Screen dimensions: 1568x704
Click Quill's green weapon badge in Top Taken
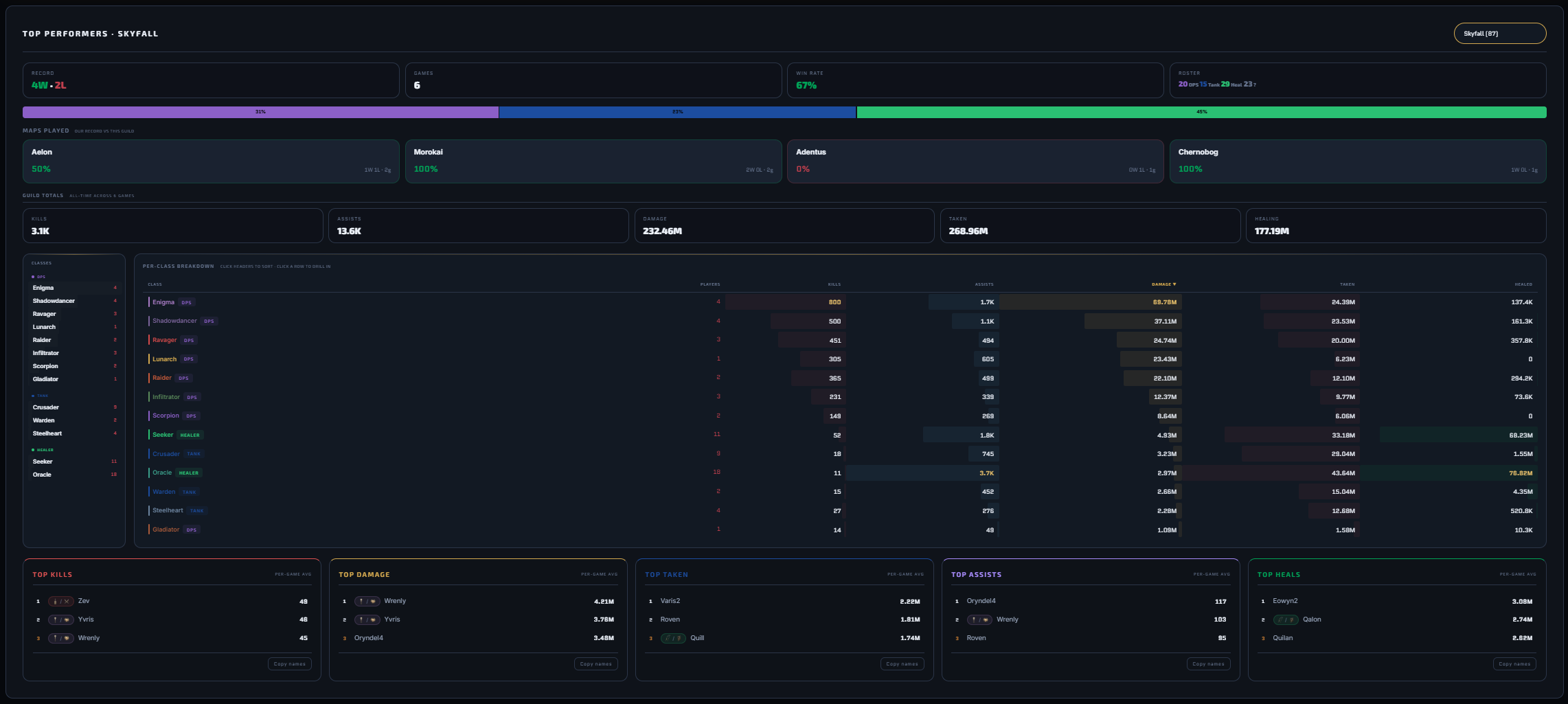[673, 638]
